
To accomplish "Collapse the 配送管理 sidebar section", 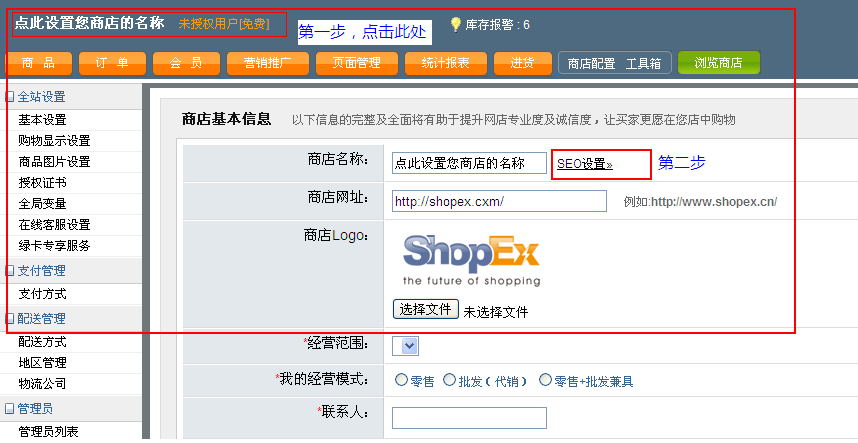I will pos(10,318).
